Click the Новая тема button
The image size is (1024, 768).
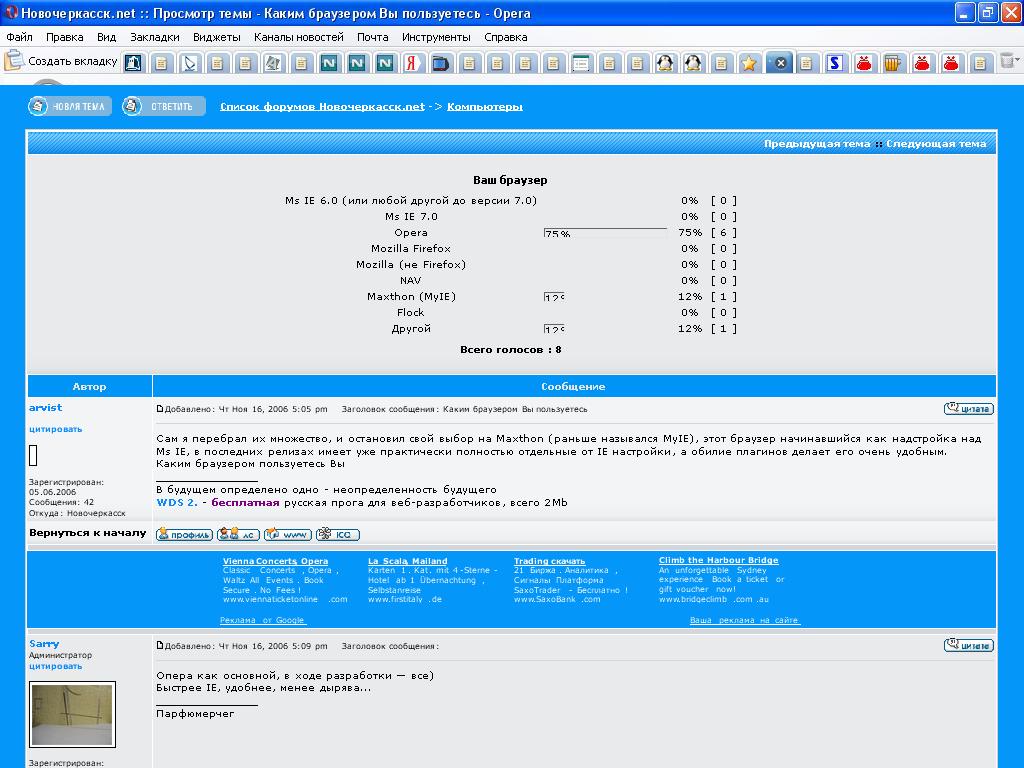69,106
